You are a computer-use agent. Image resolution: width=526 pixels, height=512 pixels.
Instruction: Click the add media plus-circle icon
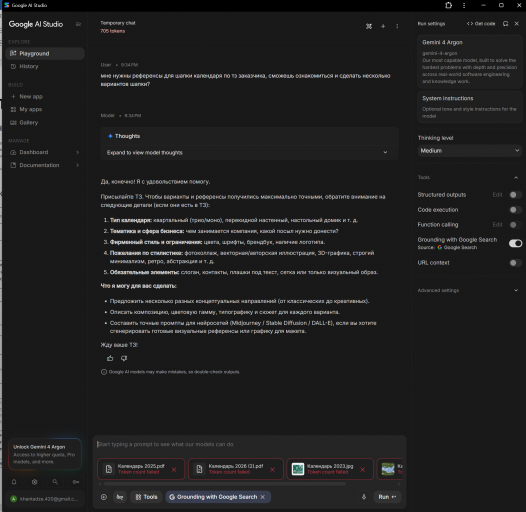point(104,497)
